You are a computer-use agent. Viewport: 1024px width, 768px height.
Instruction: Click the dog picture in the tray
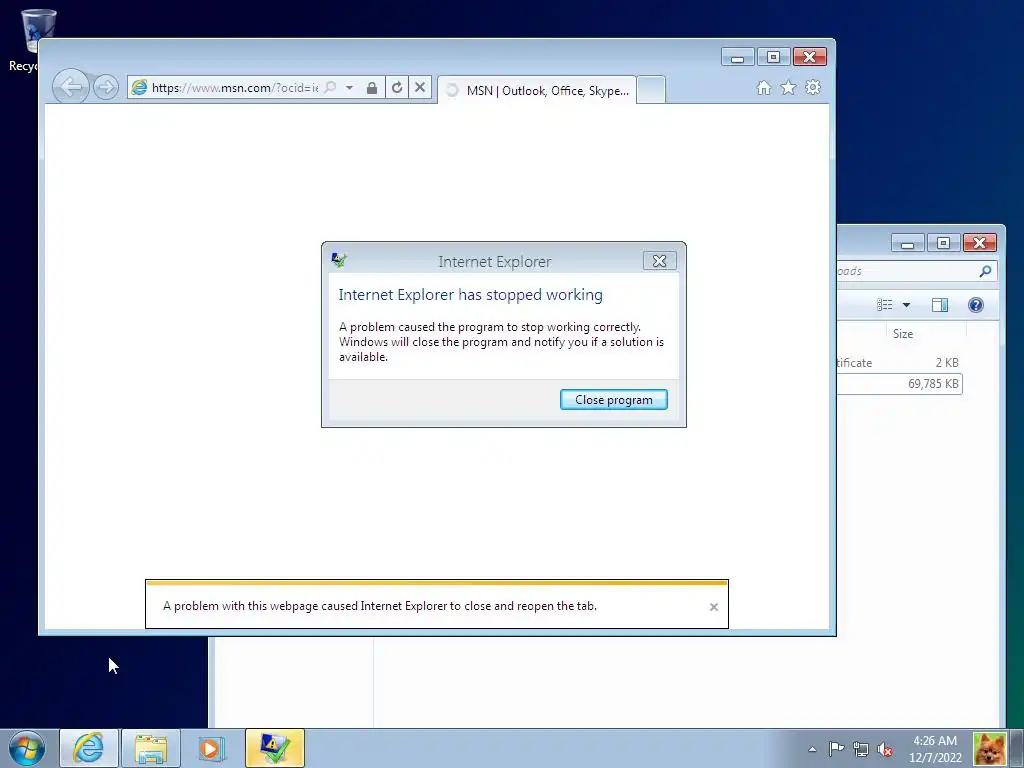pyautogui.click(x=989, y=749)
